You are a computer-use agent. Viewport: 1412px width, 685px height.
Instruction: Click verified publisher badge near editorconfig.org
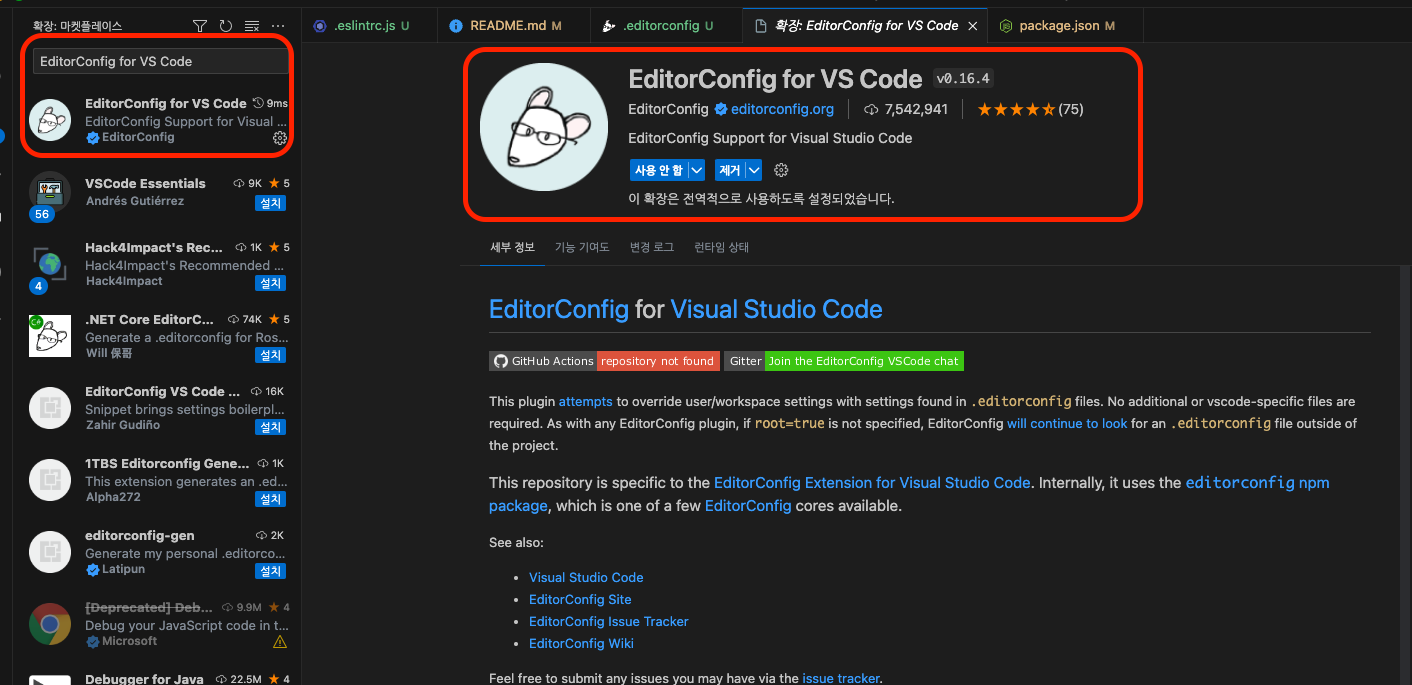720,109
